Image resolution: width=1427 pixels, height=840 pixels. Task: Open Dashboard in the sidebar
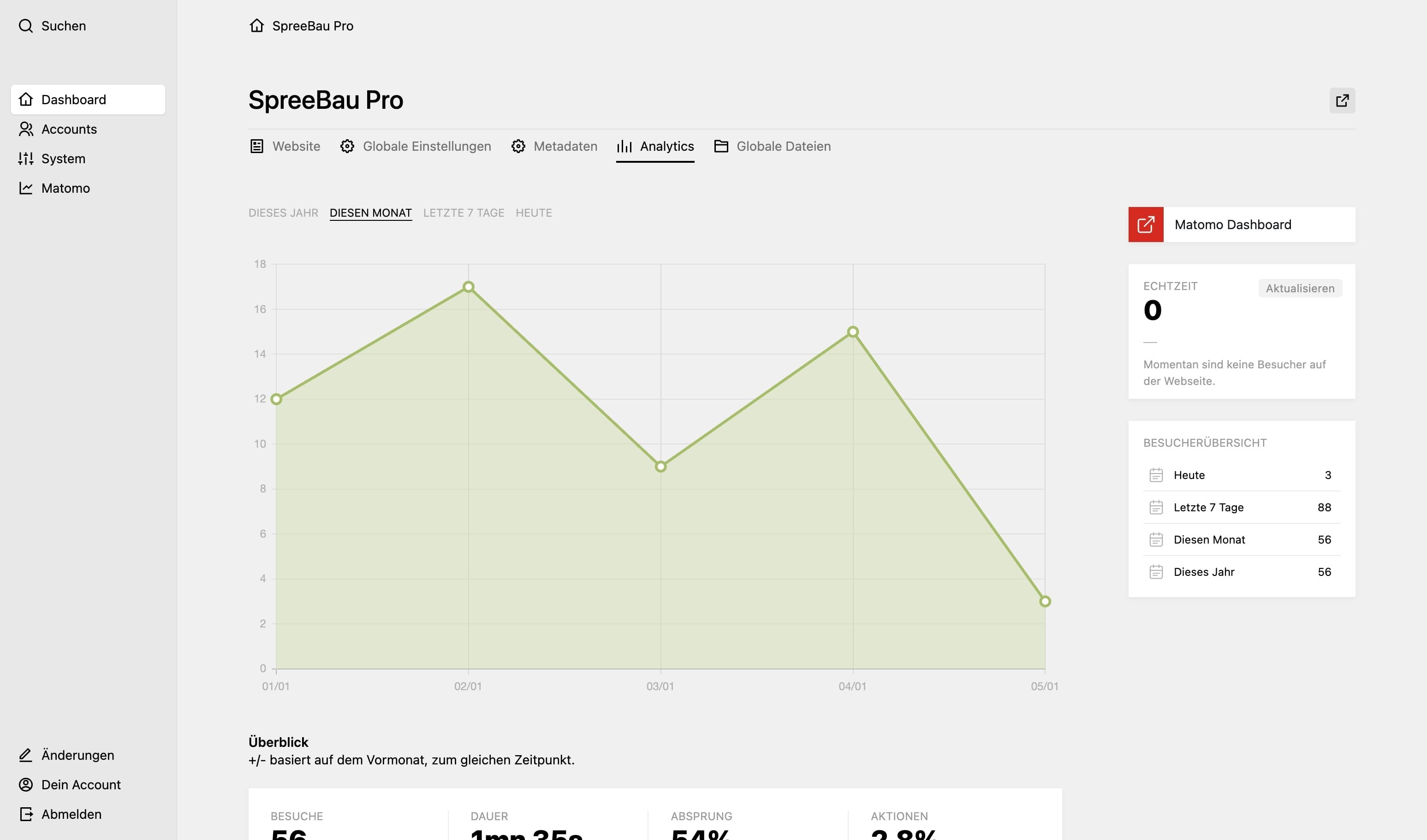click(x=88, y=100)
